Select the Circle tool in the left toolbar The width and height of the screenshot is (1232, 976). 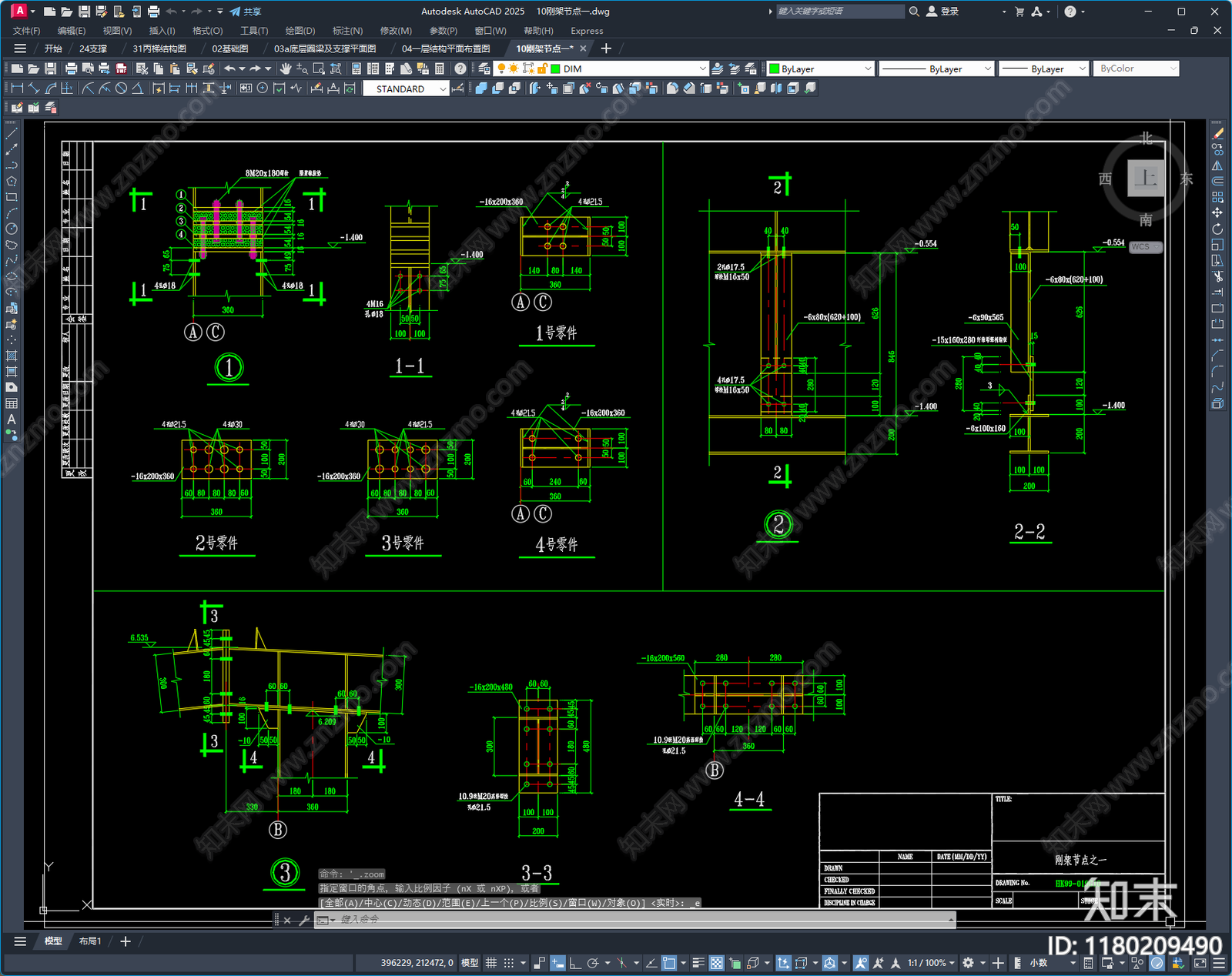coord(11,229)
